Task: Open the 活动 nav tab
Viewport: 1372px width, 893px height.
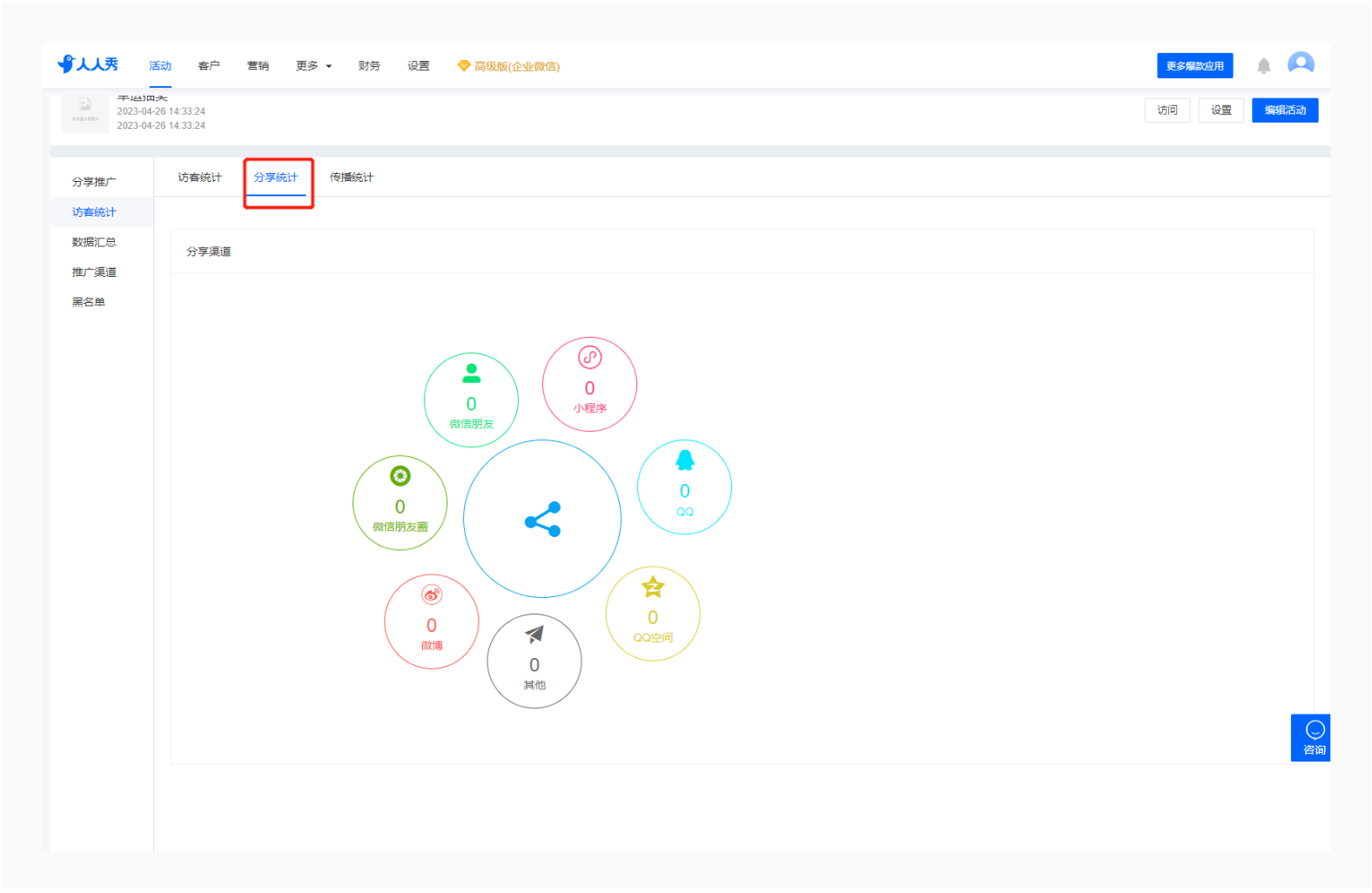Action: [160, 66]
